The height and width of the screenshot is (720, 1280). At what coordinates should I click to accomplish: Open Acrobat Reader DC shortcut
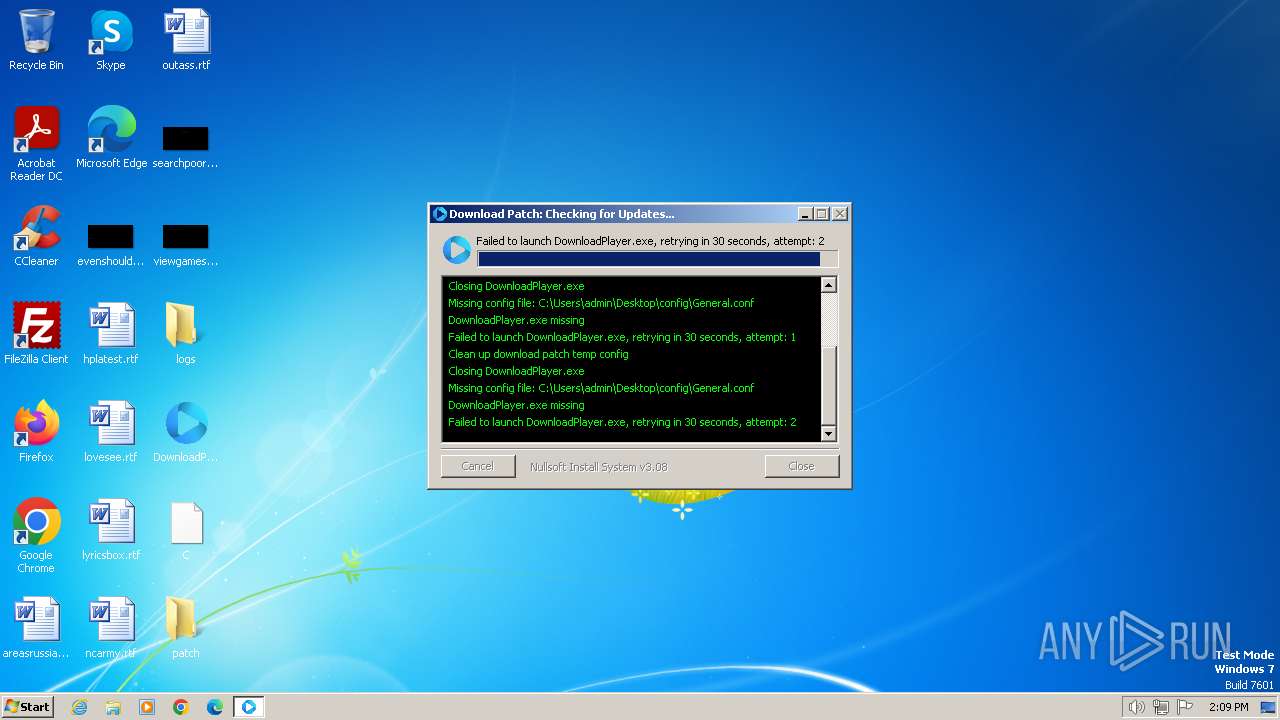tap(36, 143)
